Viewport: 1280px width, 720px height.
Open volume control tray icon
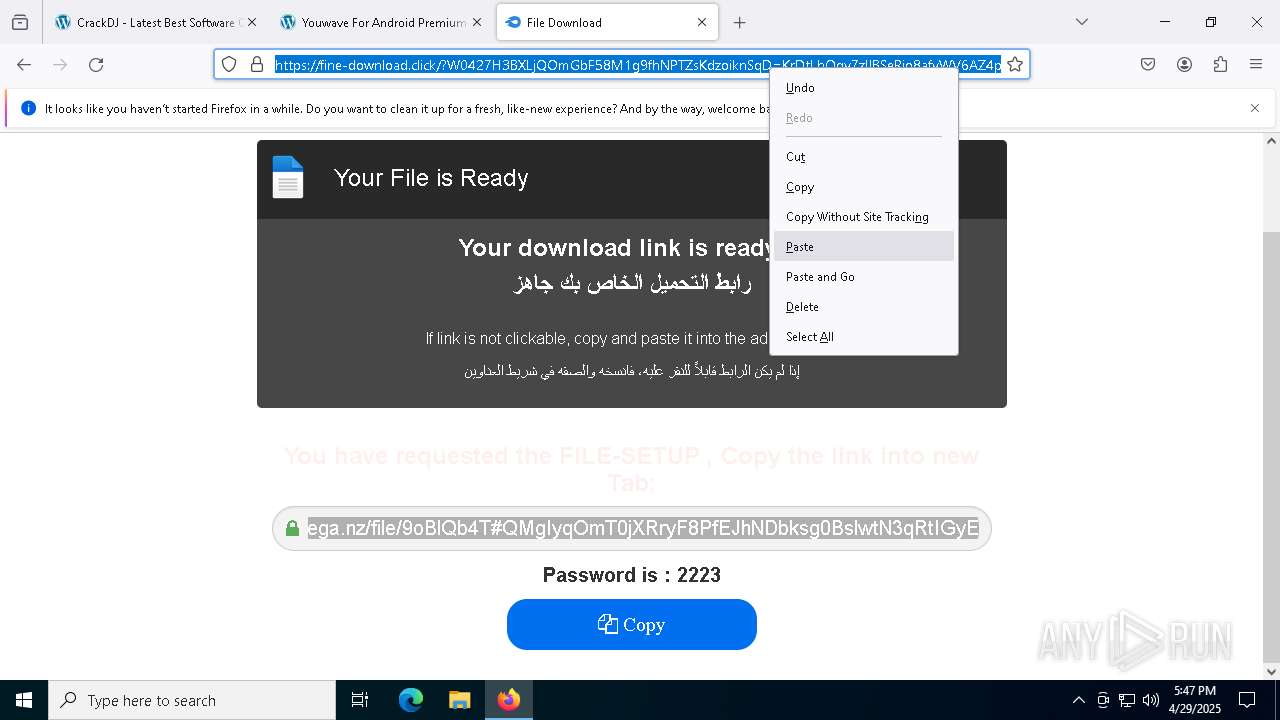tap(1151, 700)
